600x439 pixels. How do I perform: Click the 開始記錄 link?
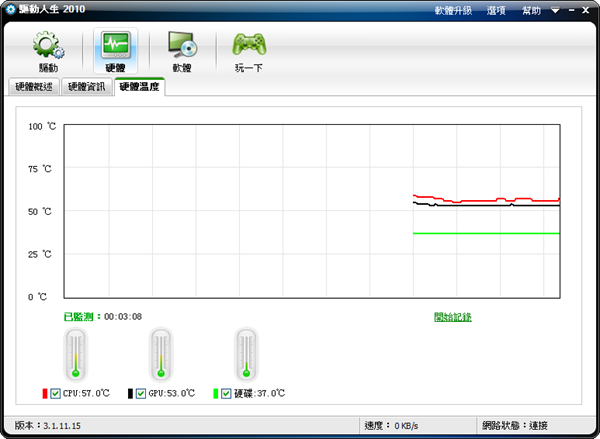(453, 317)
